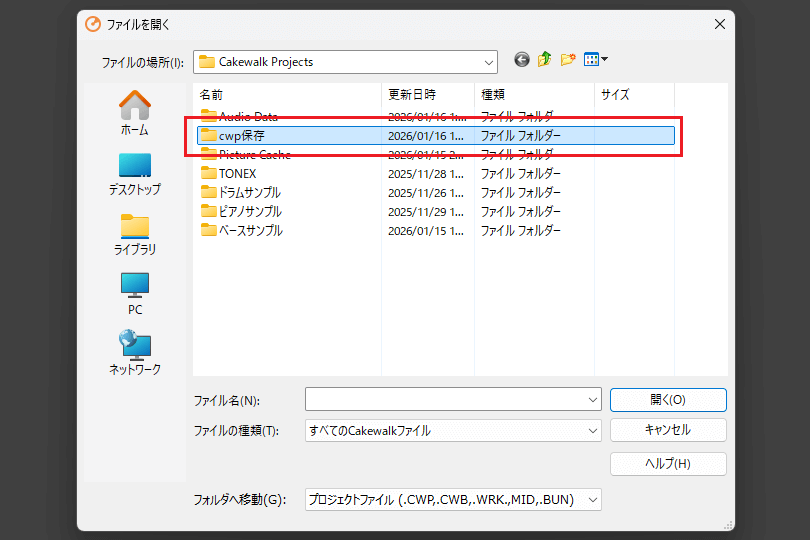Open Network in sidebar
This screenshot has width=810, height=540.
pos(134,354)
